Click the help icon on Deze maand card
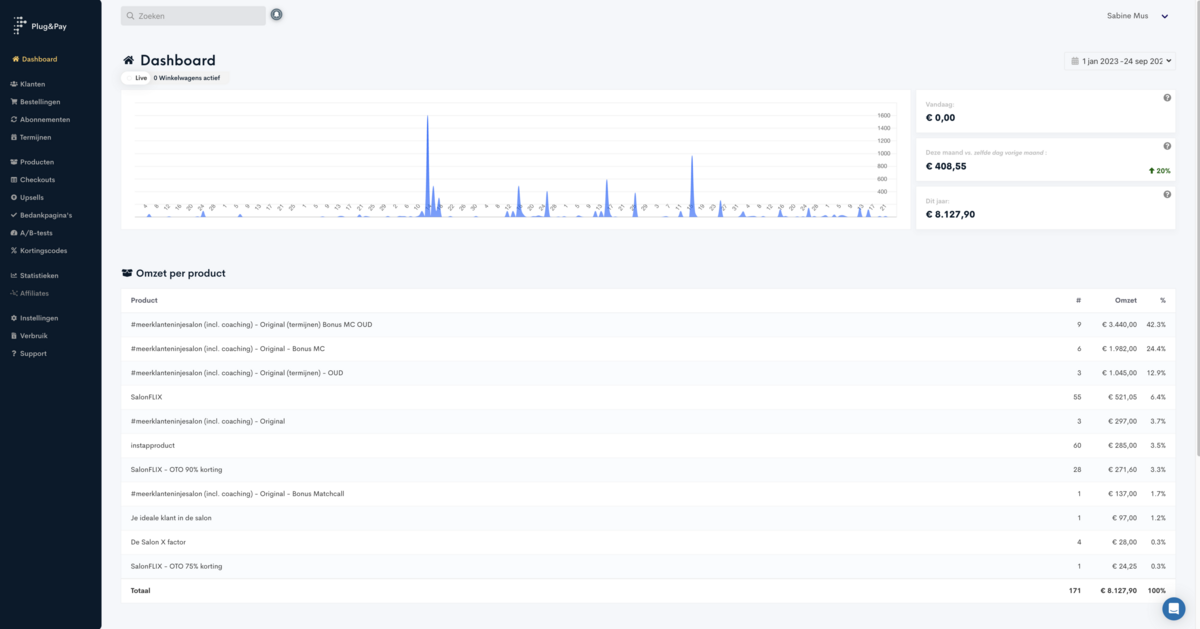 click(1167, 146)
